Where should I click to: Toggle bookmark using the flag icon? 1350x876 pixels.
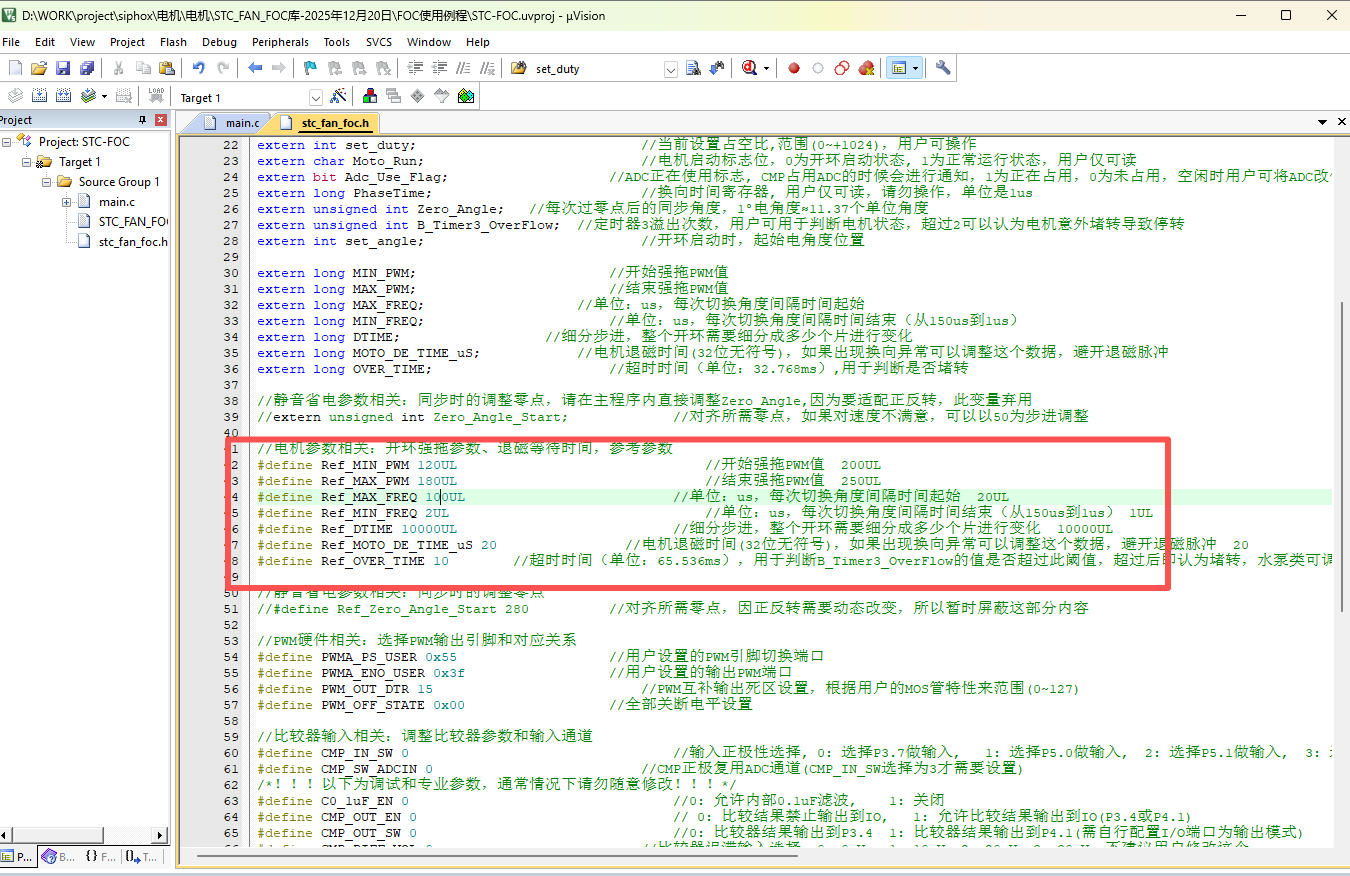point(310,68)
